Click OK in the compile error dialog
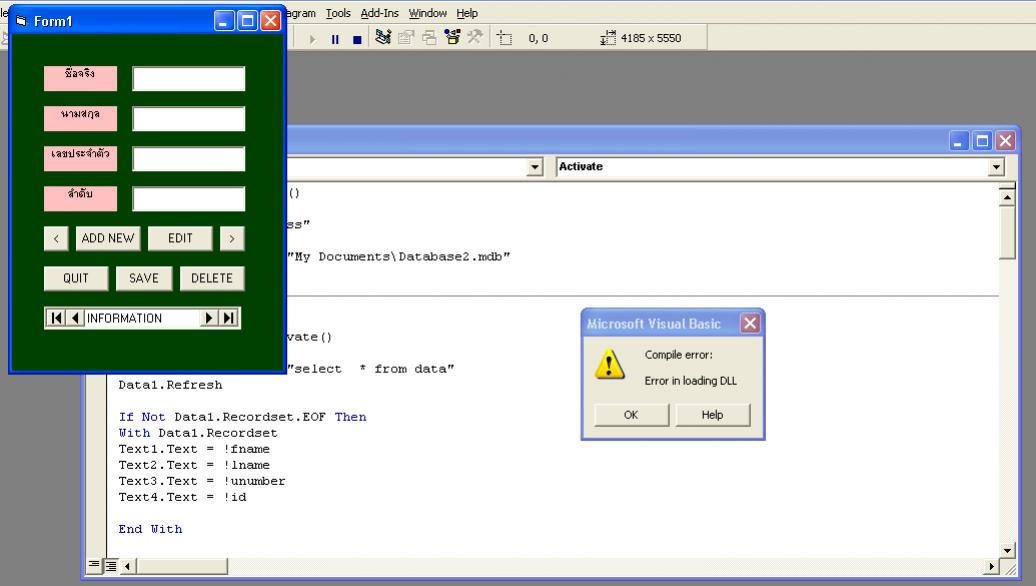This screenshot has width=1036, height=586. (631, 415)
